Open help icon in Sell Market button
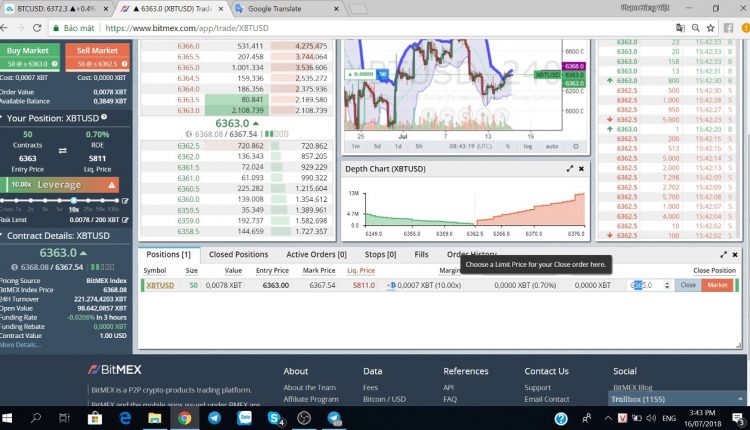Viewport: 750px width, 430px height. click(x=124, y=64)
